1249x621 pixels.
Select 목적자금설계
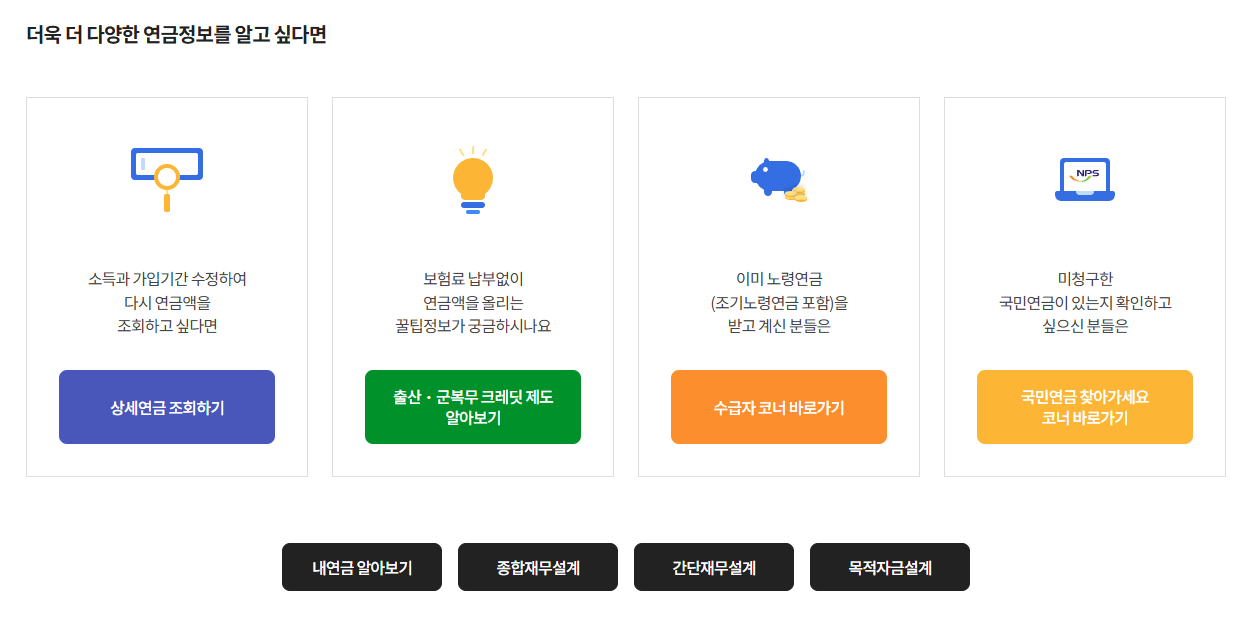coord(889,567)
